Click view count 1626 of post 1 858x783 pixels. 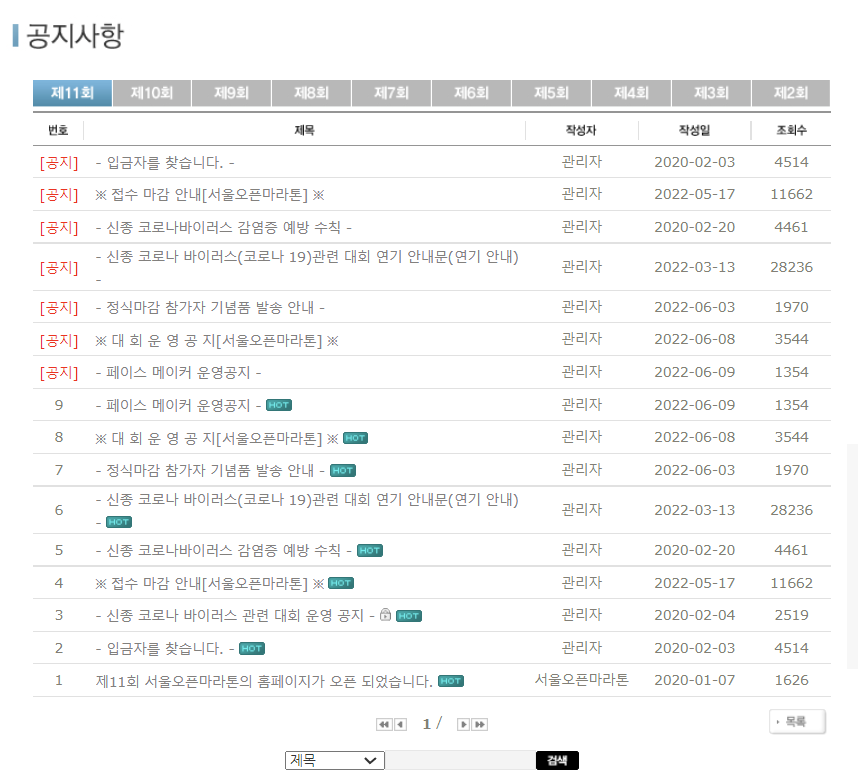click(791, 680)
